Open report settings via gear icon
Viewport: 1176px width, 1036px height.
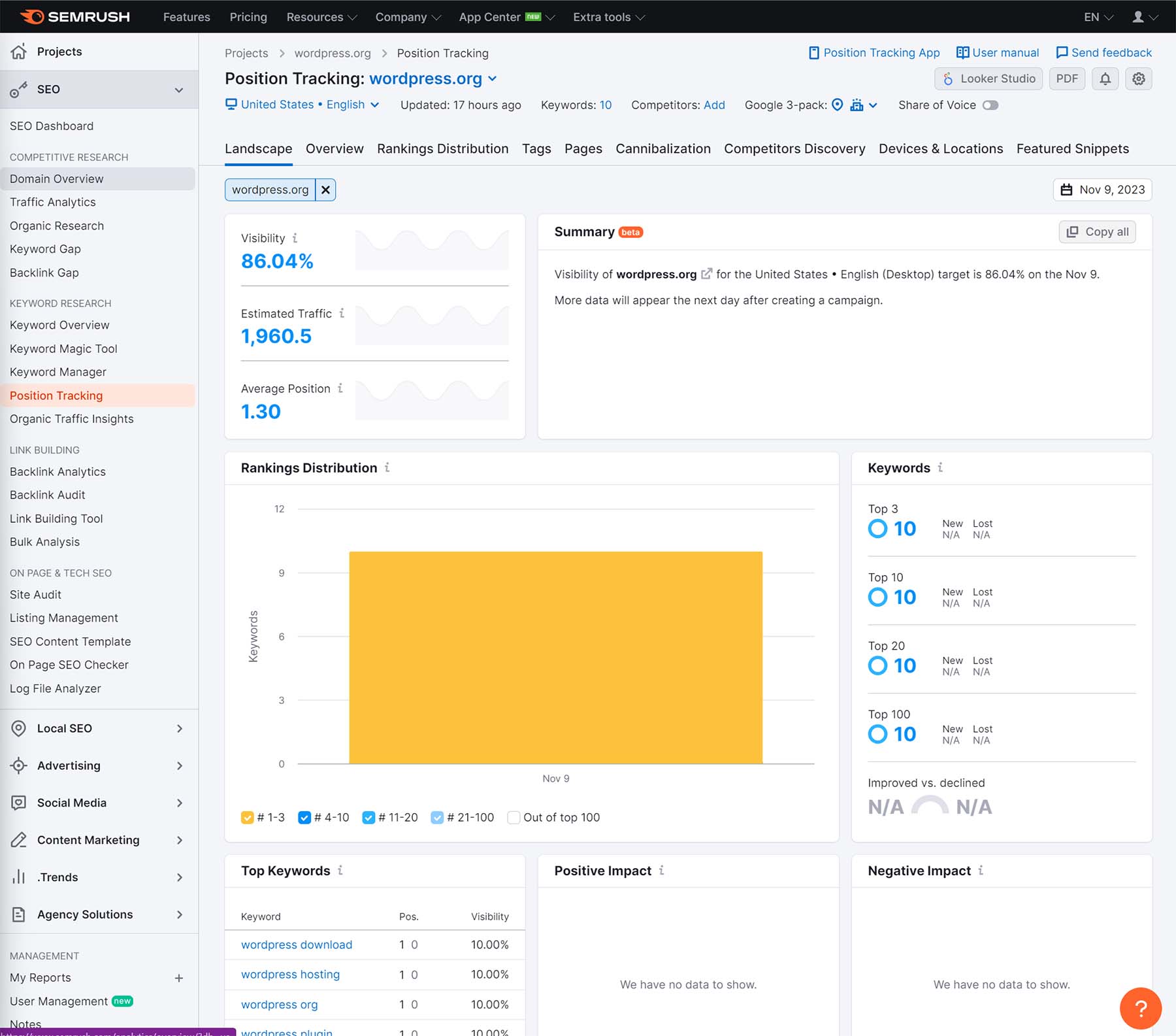(x=1138, y=78)
